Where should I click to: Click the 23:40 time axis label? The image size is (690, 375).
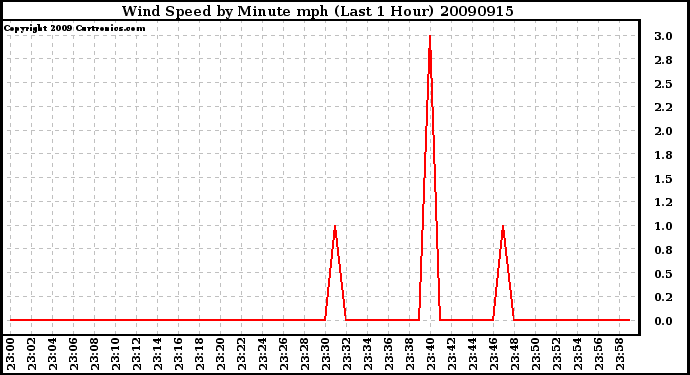point(430,354)
